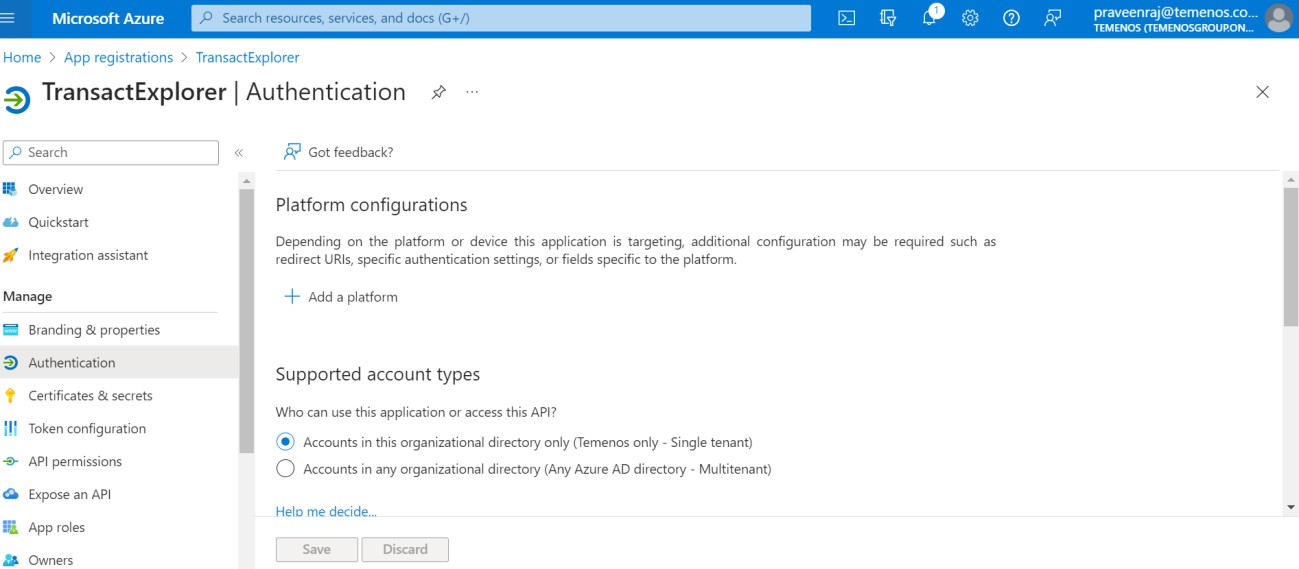This screenshot has width=1299, height=569.
Task: Select the single tenant account type option
Action: (x=286, y=442)
